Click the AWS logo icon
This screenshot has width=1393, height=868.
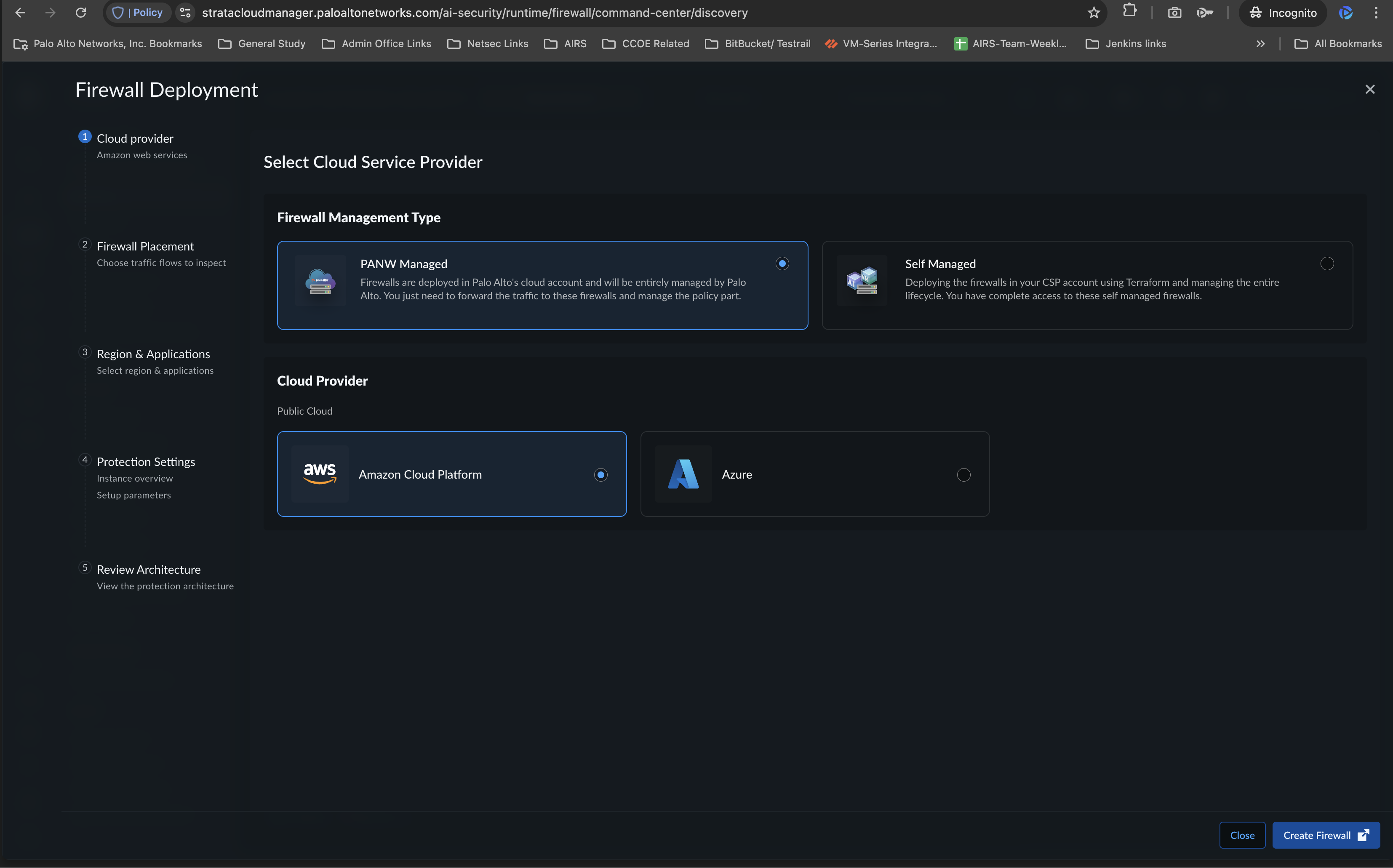(x=319, y=474)
